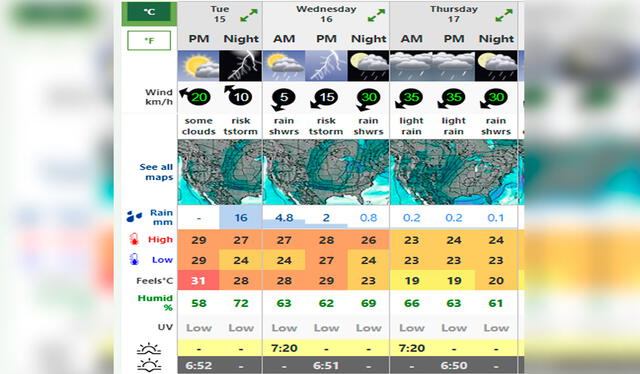The width and height of the screenshot is (640, 374).
Task: Select Tuesday PM humidity 58
Action: [199, 303]
